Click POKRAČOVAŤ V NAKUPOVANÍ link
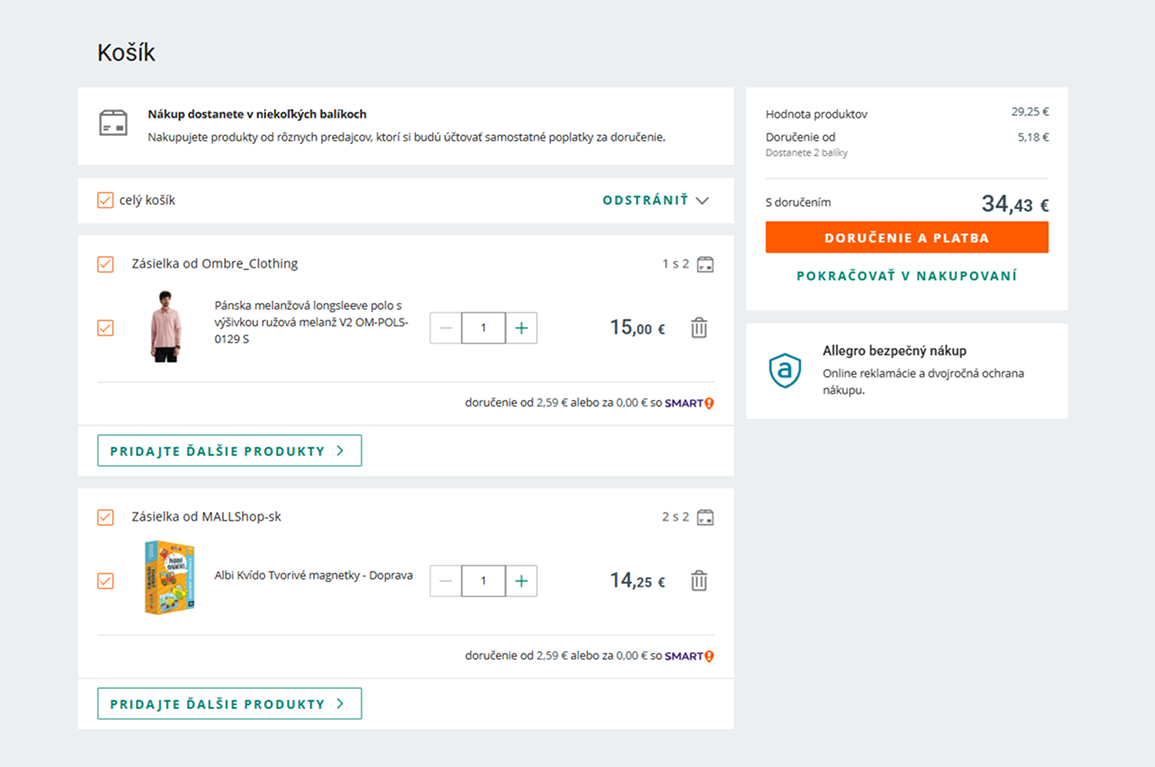Viewport: 1155px width, 767px height. click(907, 276)
